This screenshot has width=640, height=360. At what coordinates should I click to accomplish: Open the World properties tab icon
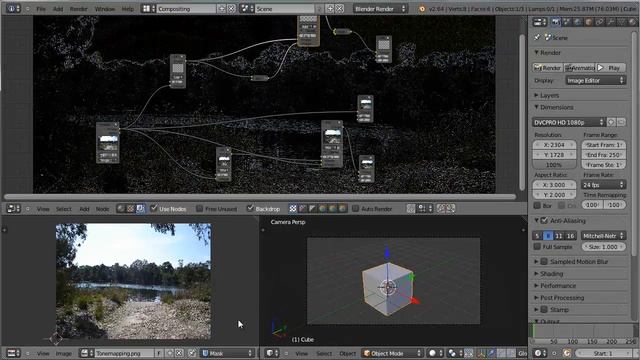(578, 22)
